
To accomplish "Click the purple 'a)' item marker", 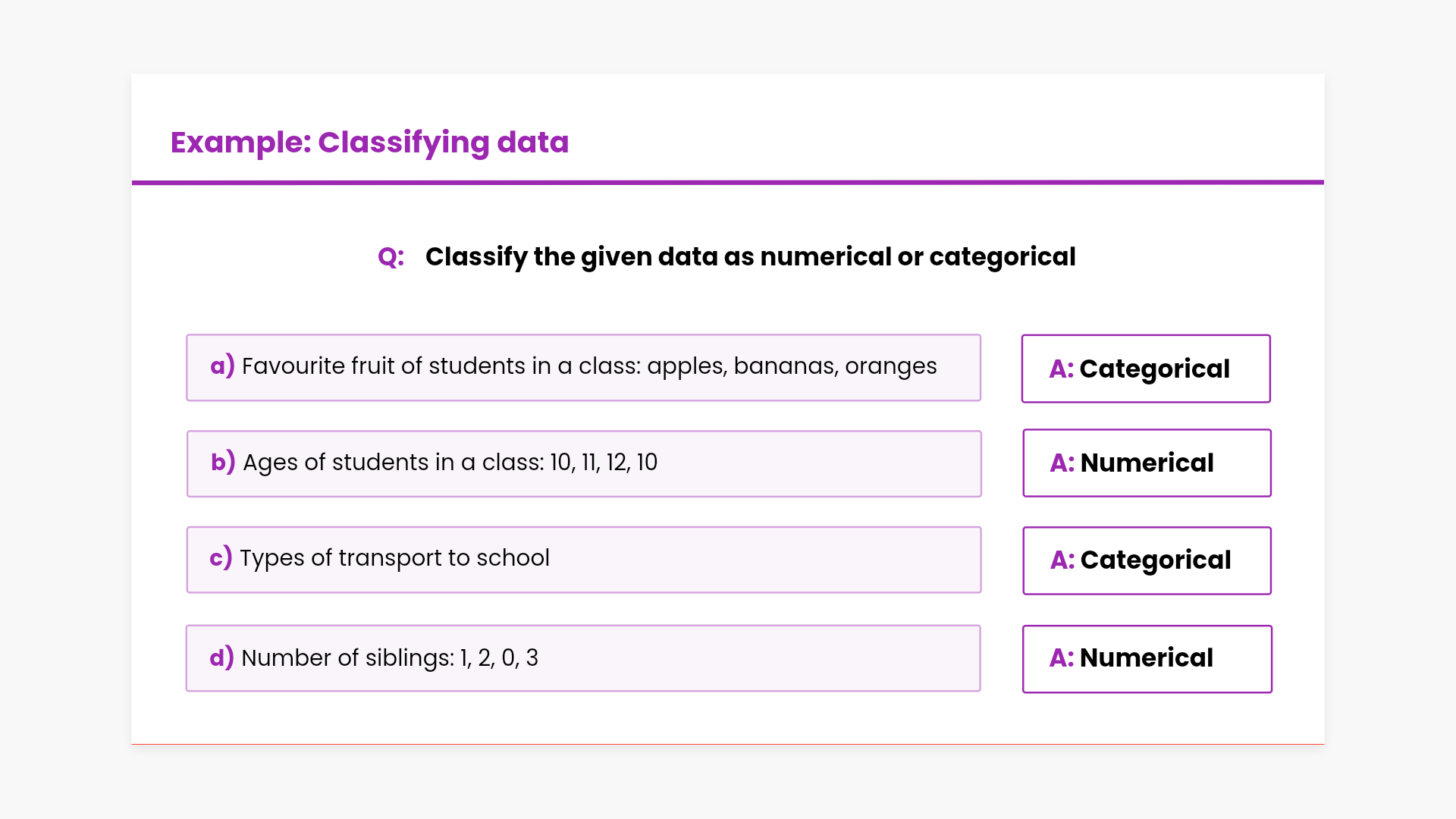I will point(222,366).
